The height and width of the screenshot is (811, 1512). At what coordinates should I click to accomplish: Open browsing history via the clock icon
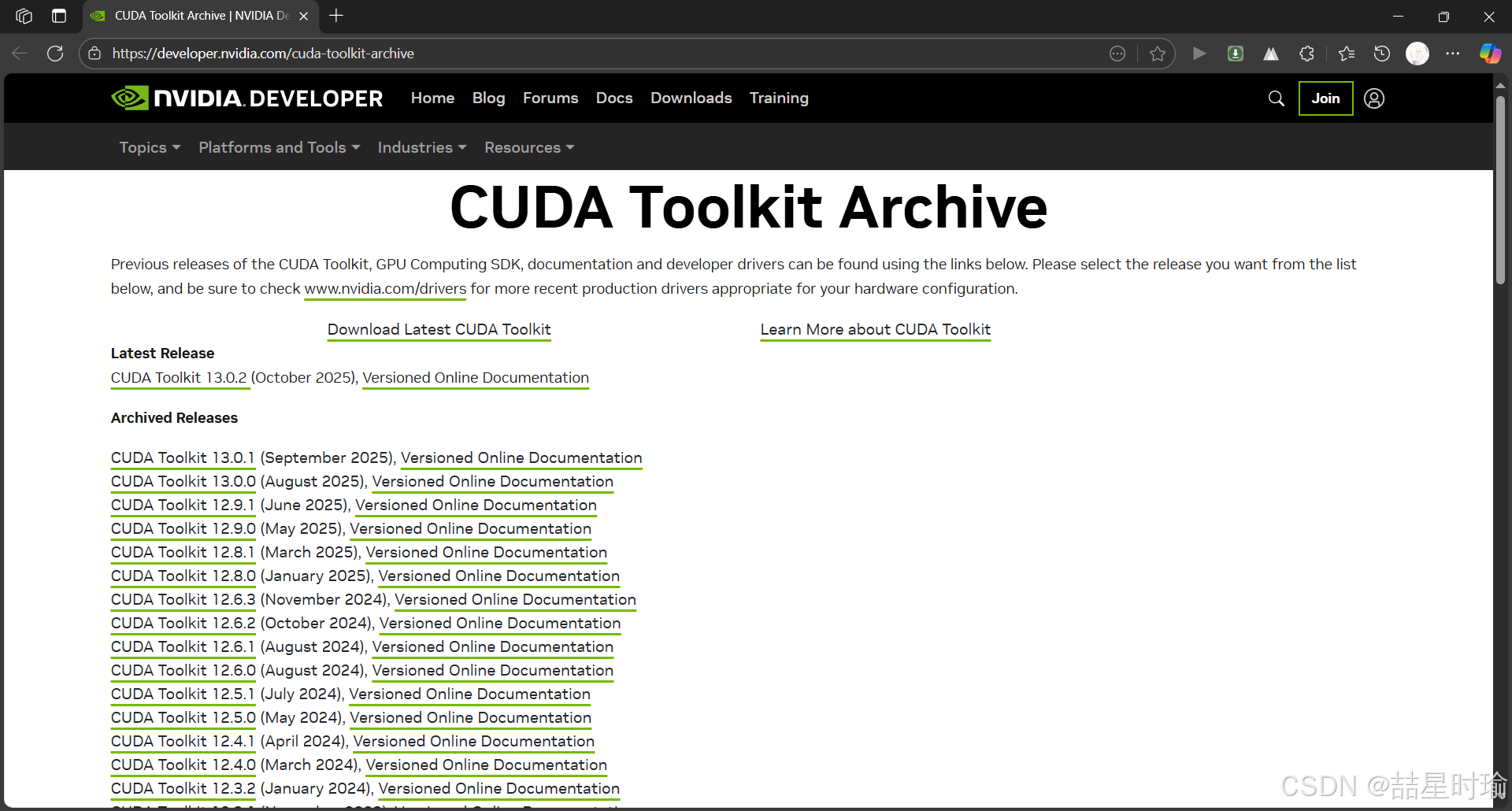point(1381,53)
